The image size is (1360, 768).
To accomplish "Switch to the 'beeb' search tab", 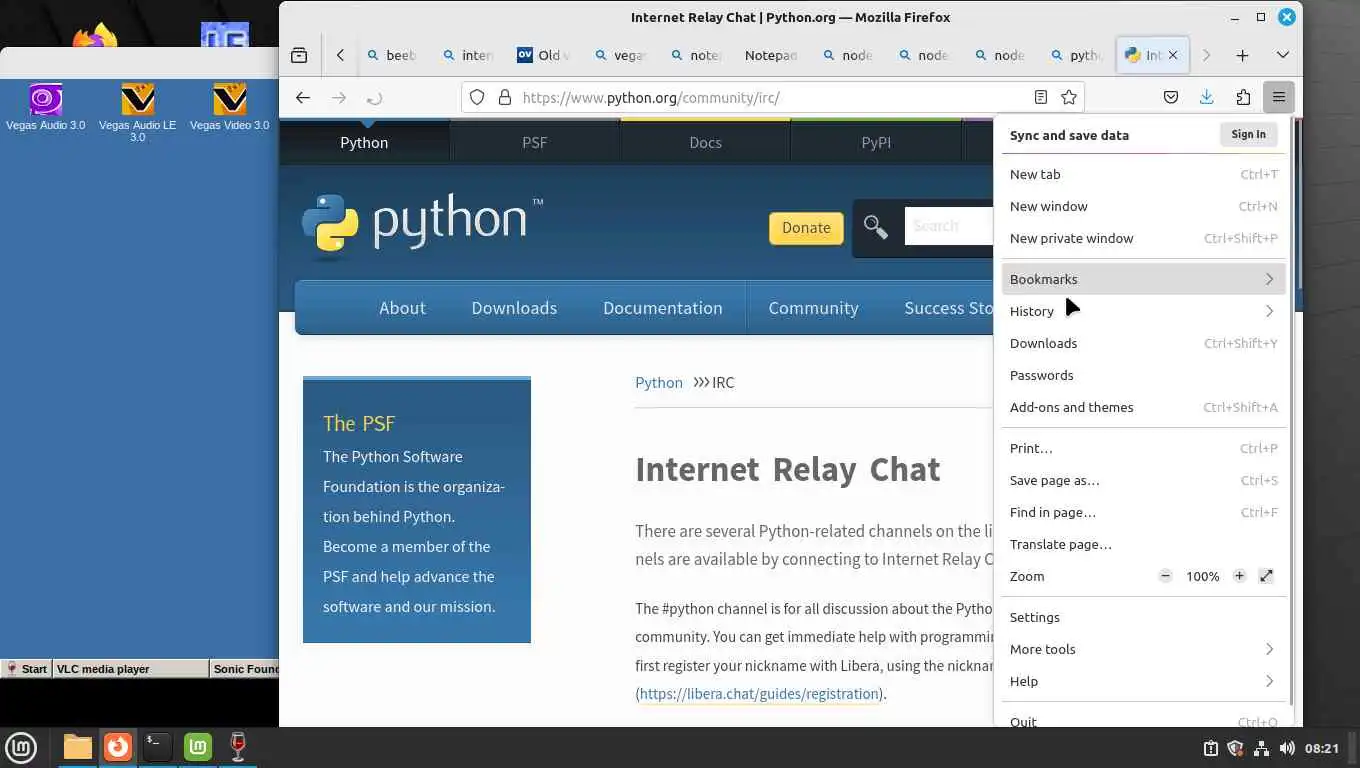I will [x=391, y=55].
